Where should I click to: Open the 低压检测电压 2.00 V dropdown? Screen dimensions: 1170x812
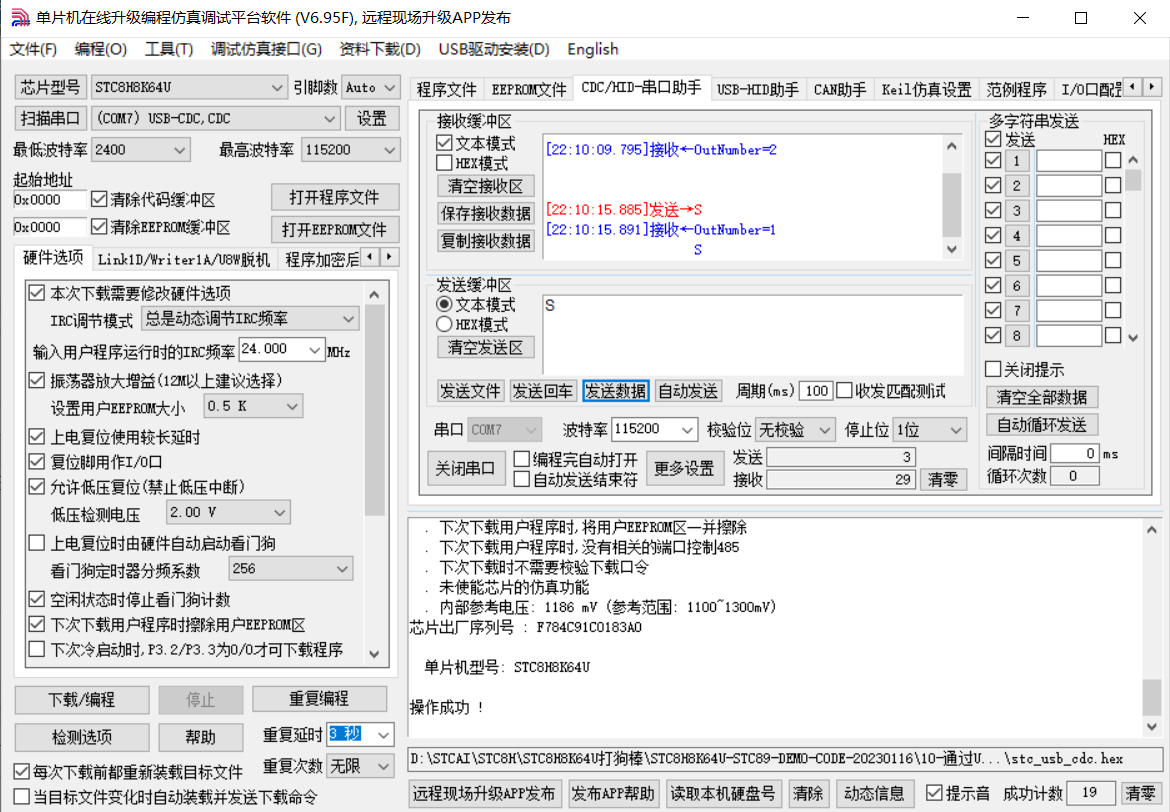coord(228,513)
